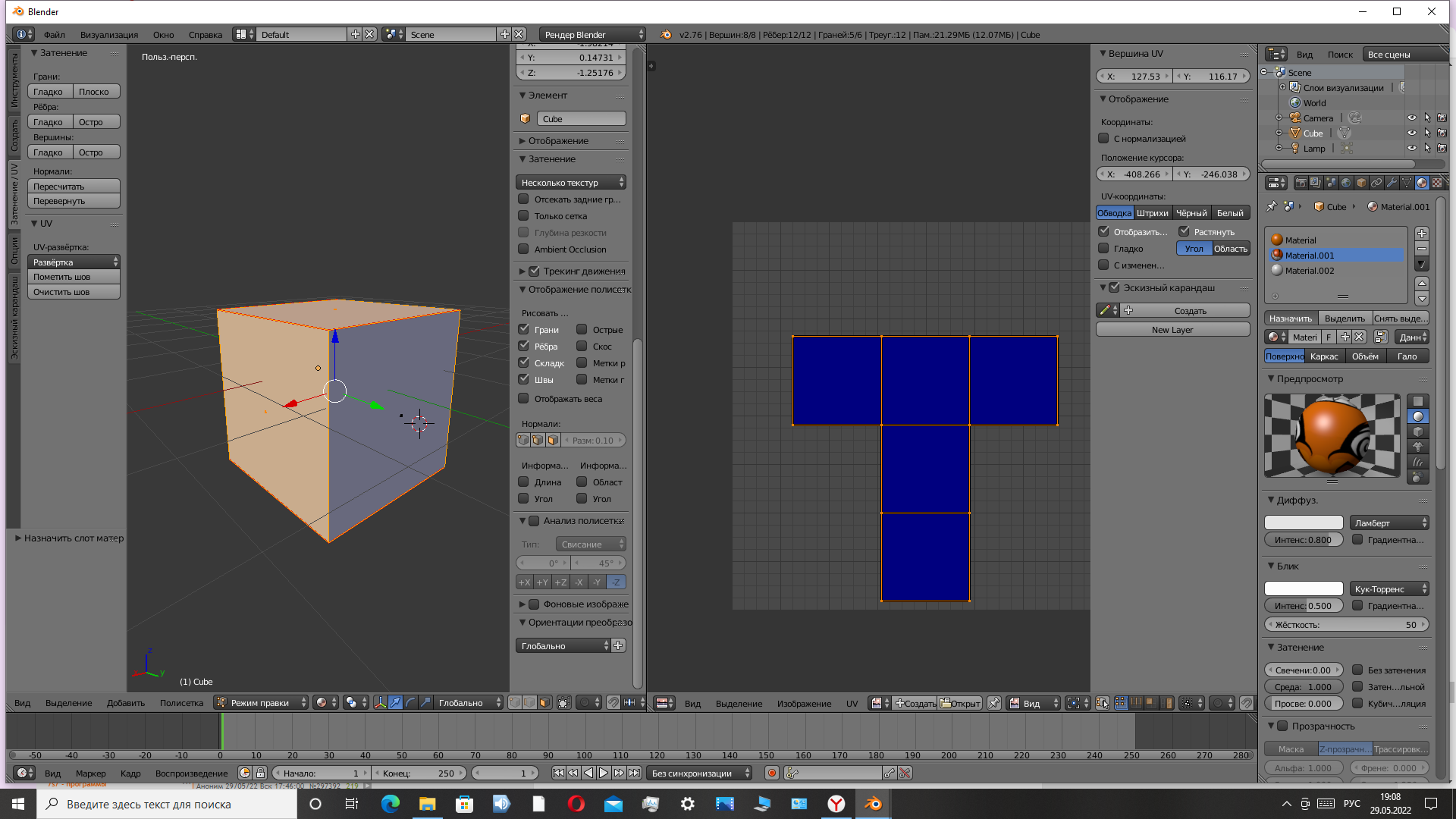Enable С нормализацией coordinates checkbox
1456x819 pixels.
pos(1103,139)
